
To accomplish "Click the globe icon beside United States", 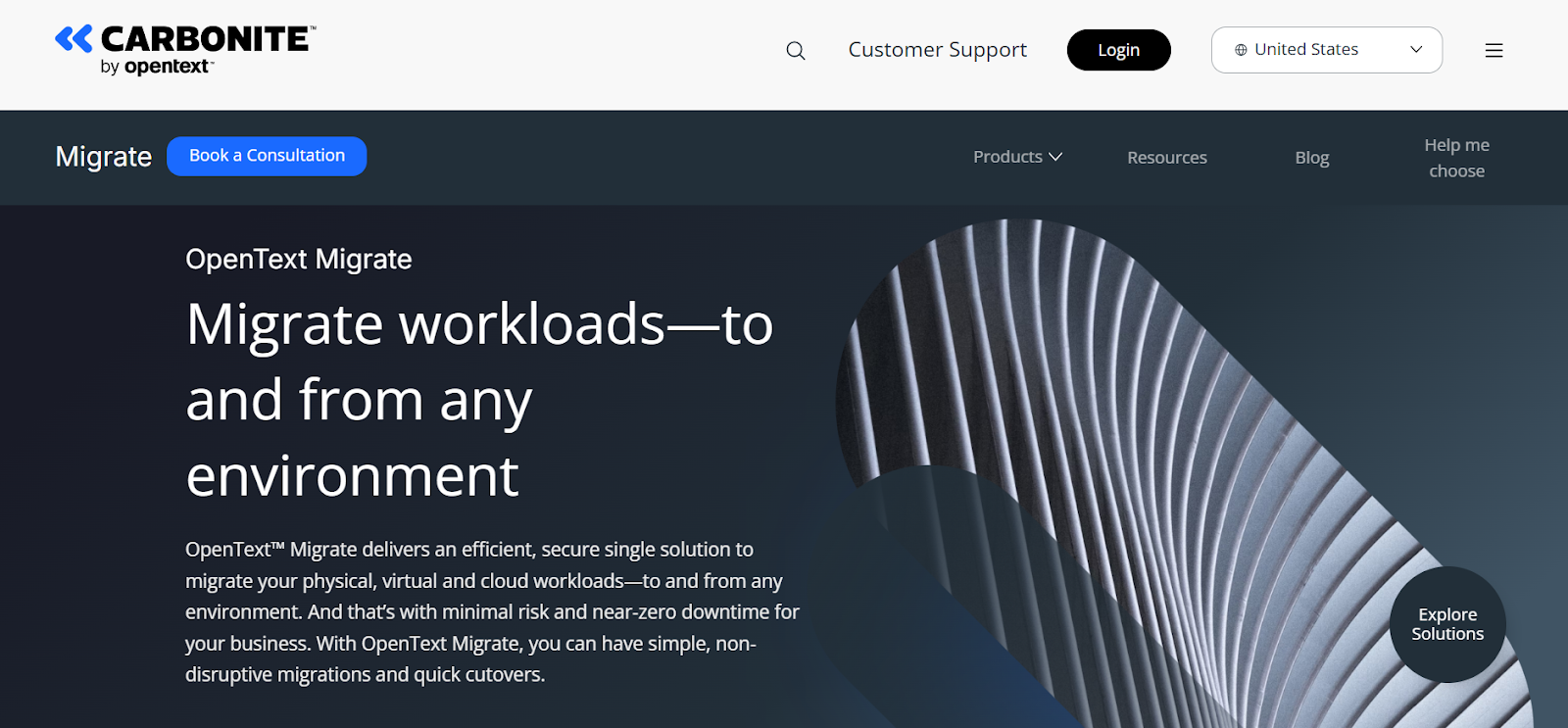I will (1241, 50).
